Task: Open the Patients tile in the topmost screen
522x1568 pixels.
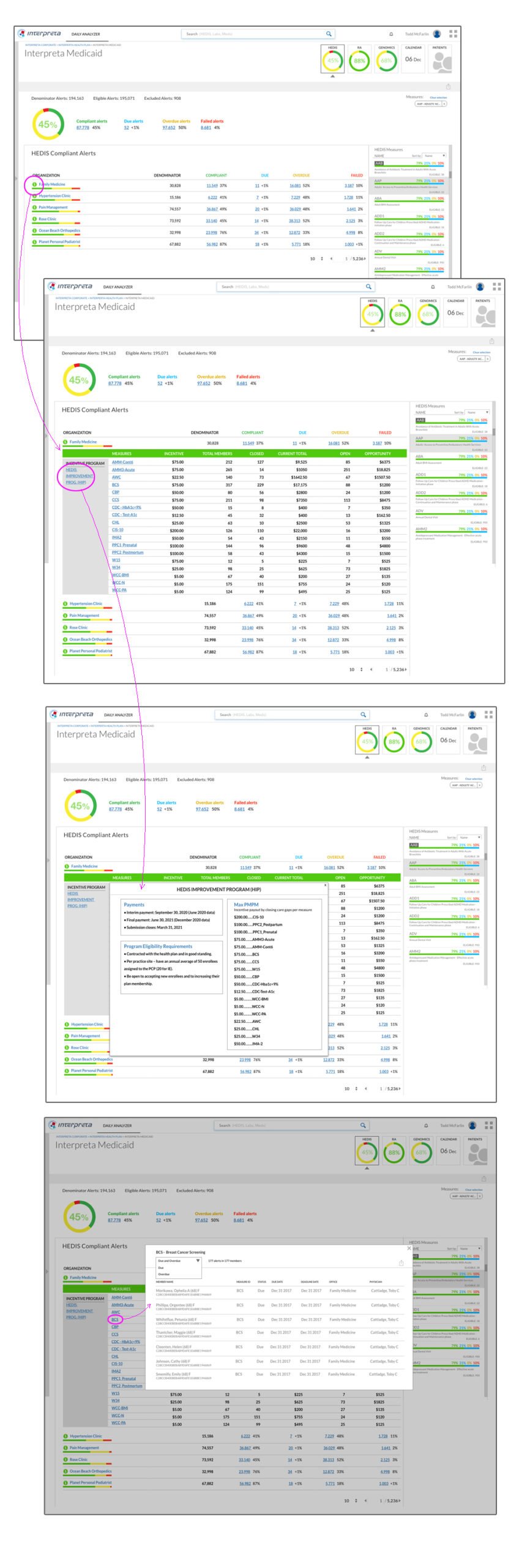Action: click(x=441, y=60)
